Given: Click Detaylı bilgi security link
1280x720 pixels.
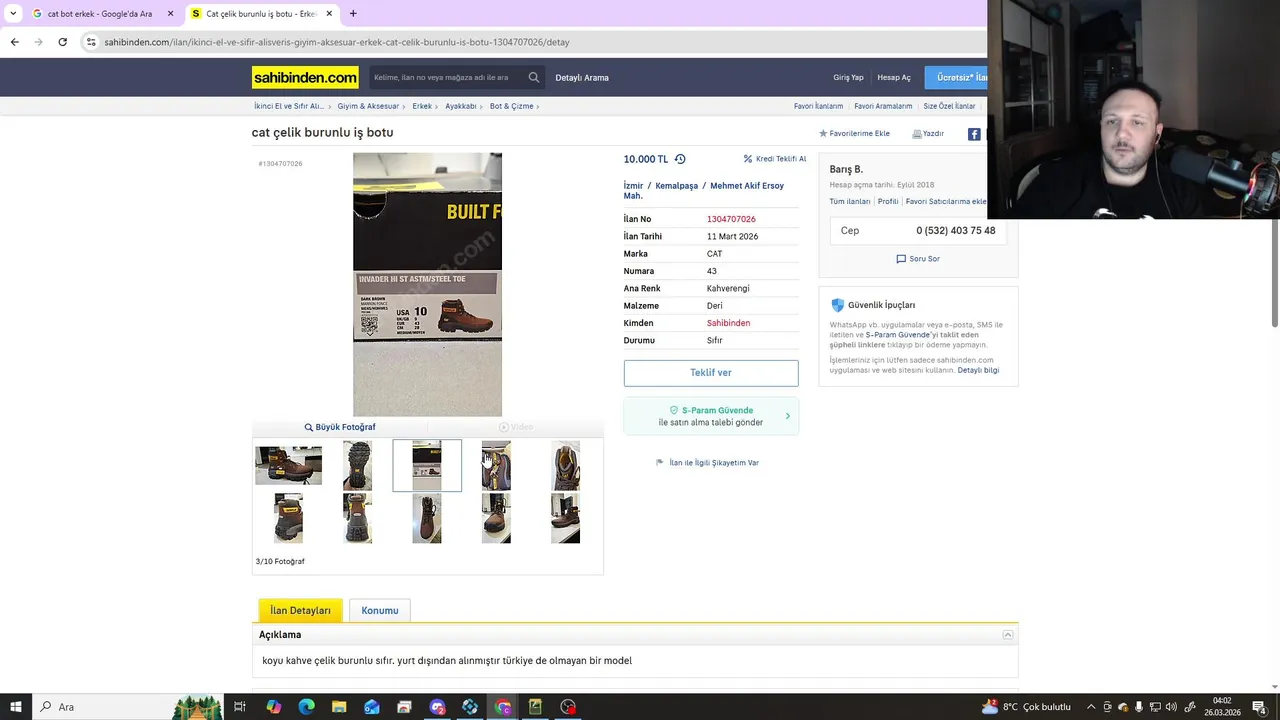Looking at the screenshot, I should 978,370.
